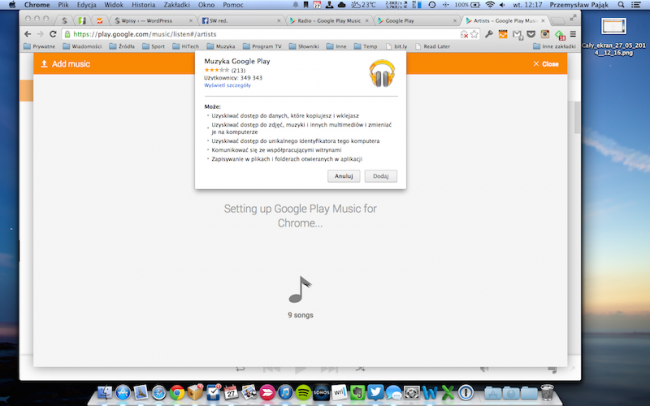Click the bit.ly bookmark
The width and height of the screenshot is (650, 406).
coord(396,46)
